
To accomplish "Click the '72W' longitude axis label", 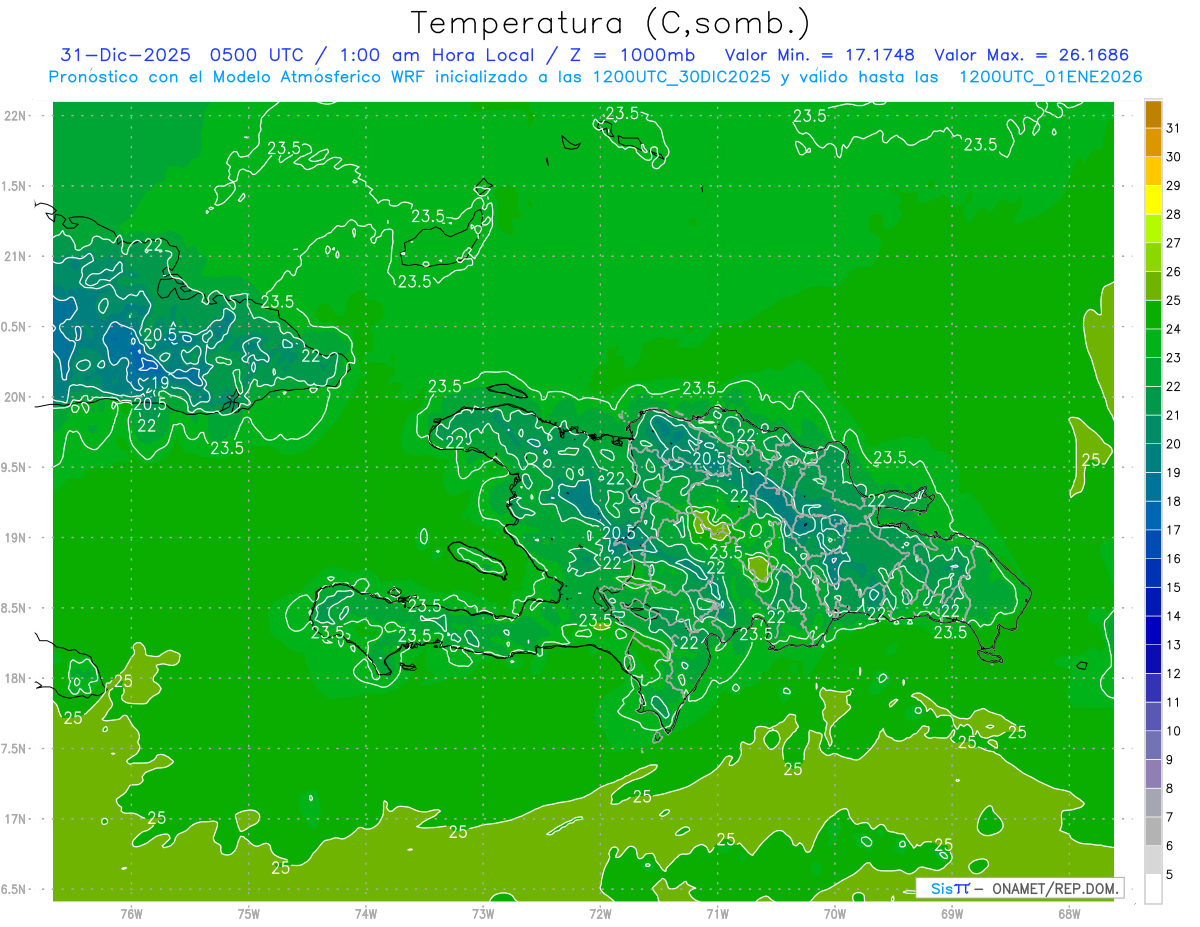I will point(600,913).
